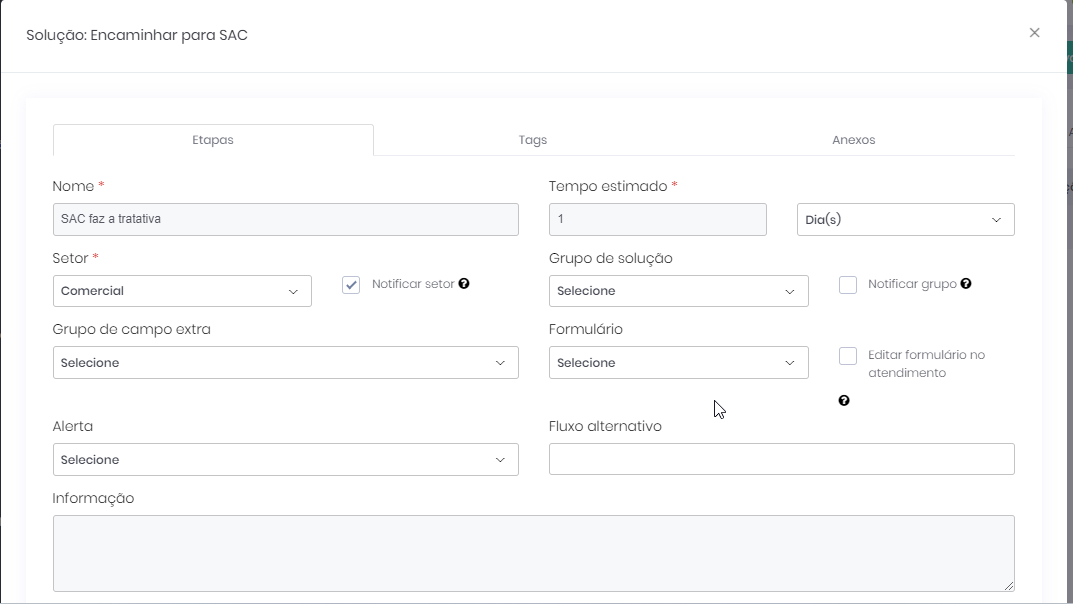Expand the Dia(s) time unit dropdown
The height and width of the screenshot is (604, 1073).
coord(905,220)
